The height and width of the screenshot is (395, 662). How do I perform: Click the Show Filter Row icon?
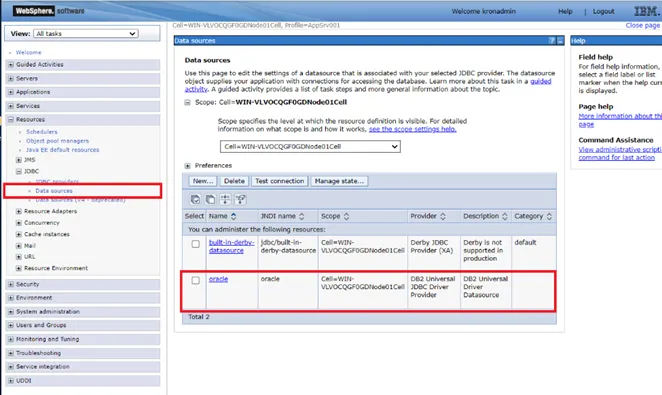tap(225, 199)
